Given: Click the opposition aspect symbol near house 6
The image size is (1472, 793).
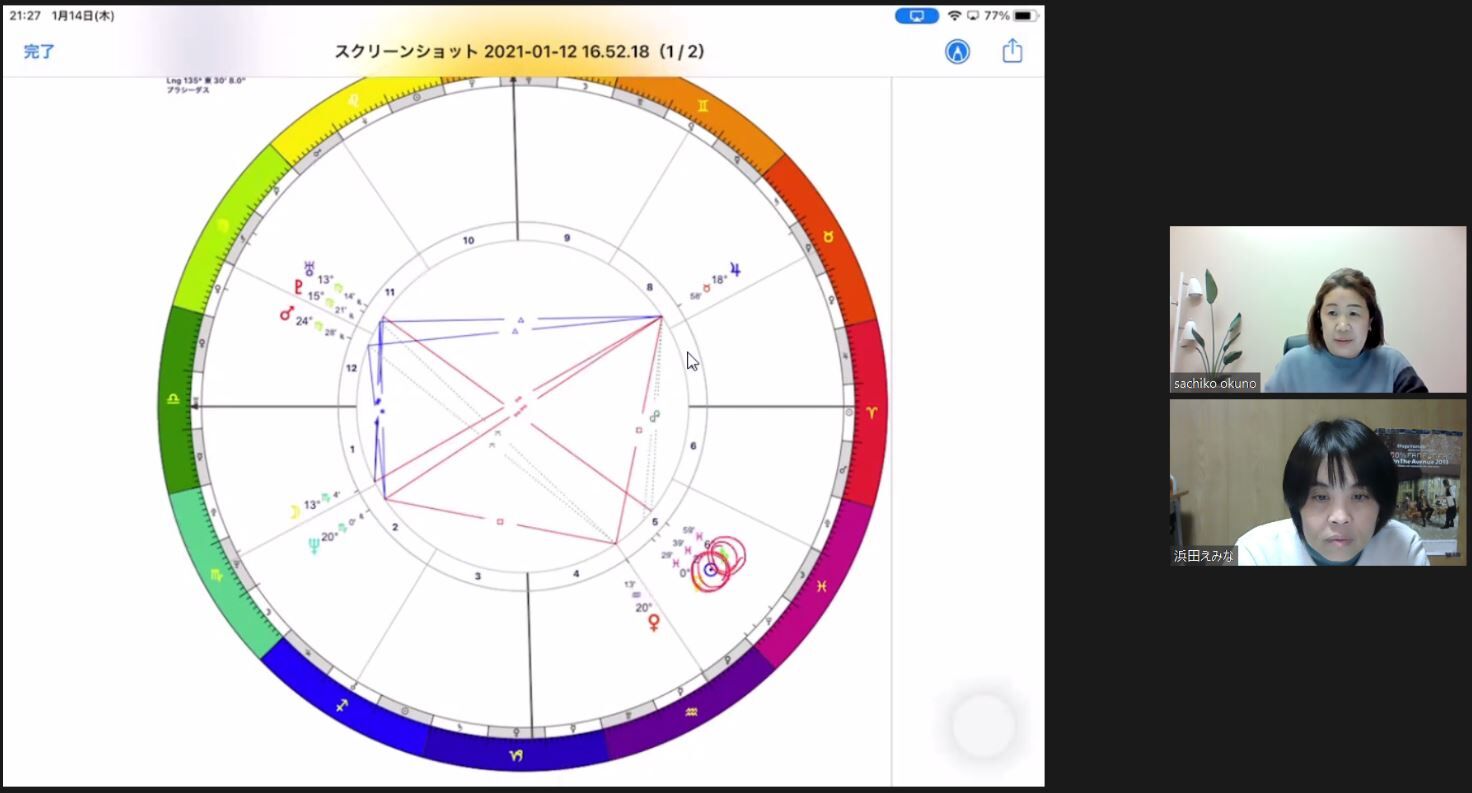Looking at the screenshot, I should click(x=655, y=414).
